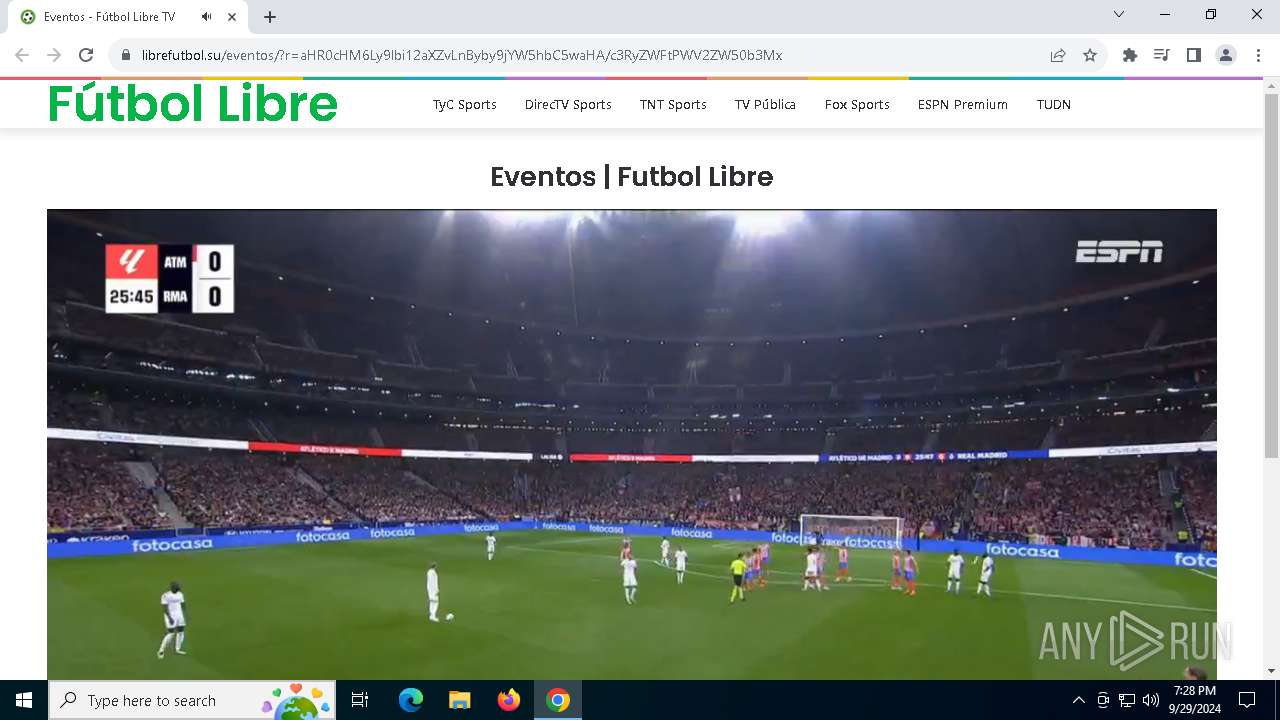Viewport: 1280px width, 720px height.
Task: Open TyC Sports channel
Action: pos(465,105)
